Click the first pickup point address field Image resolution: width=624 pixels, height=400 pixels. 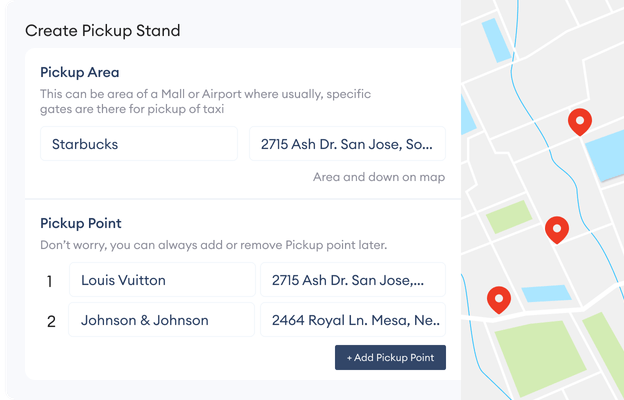353,280
